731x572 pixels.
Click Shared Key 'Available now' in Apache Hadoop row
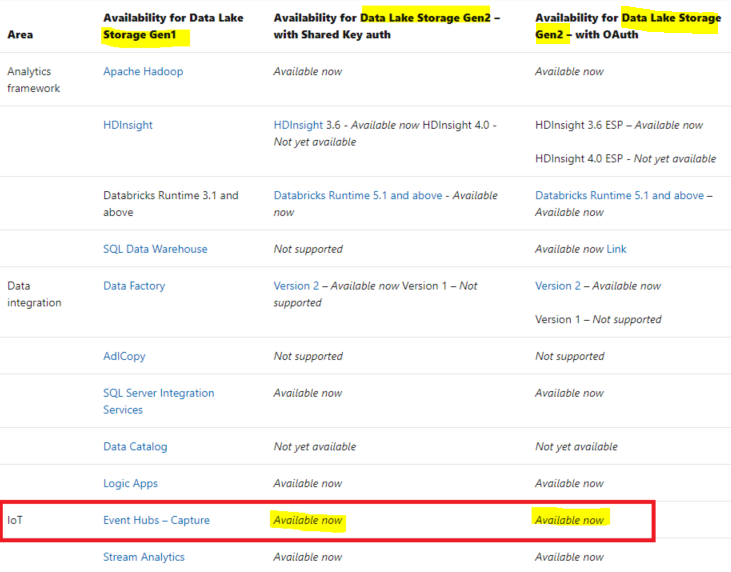(308, 71)
